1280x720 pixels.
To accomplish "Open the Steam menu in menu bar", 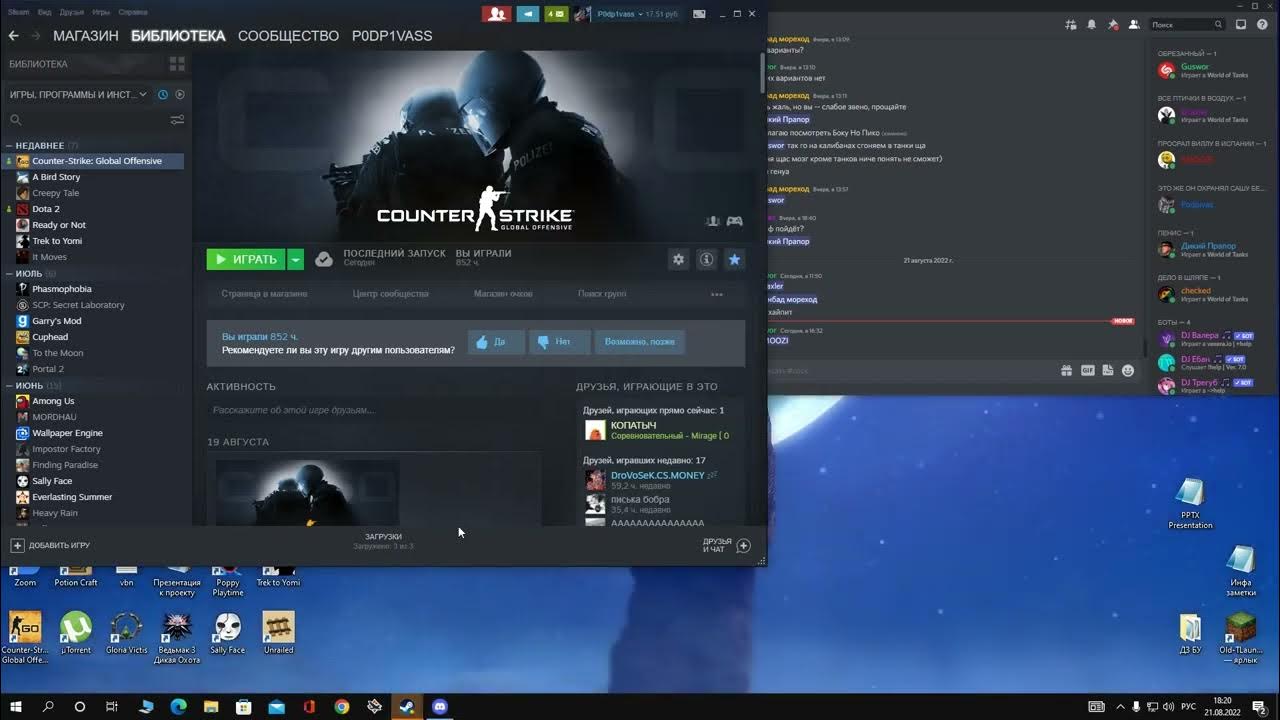I will 19,12.
